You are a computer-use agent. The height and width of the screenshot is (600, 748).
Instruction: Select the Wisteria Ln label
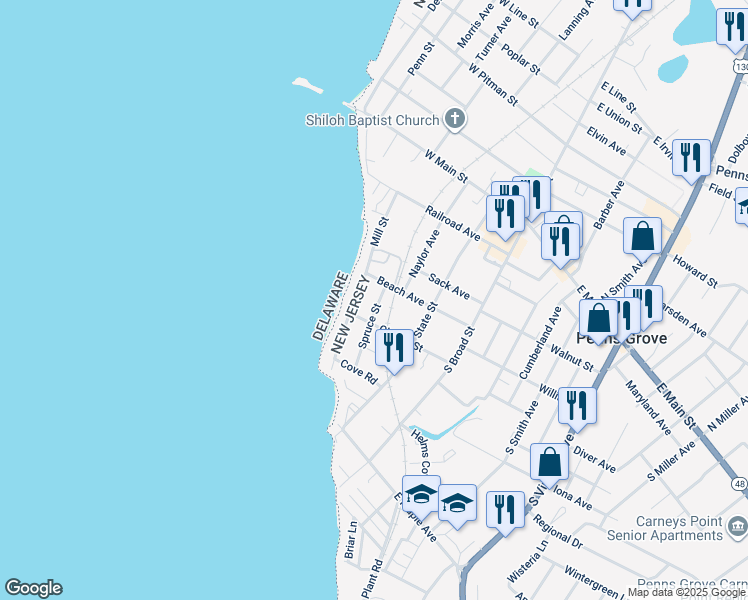point(527,562)
